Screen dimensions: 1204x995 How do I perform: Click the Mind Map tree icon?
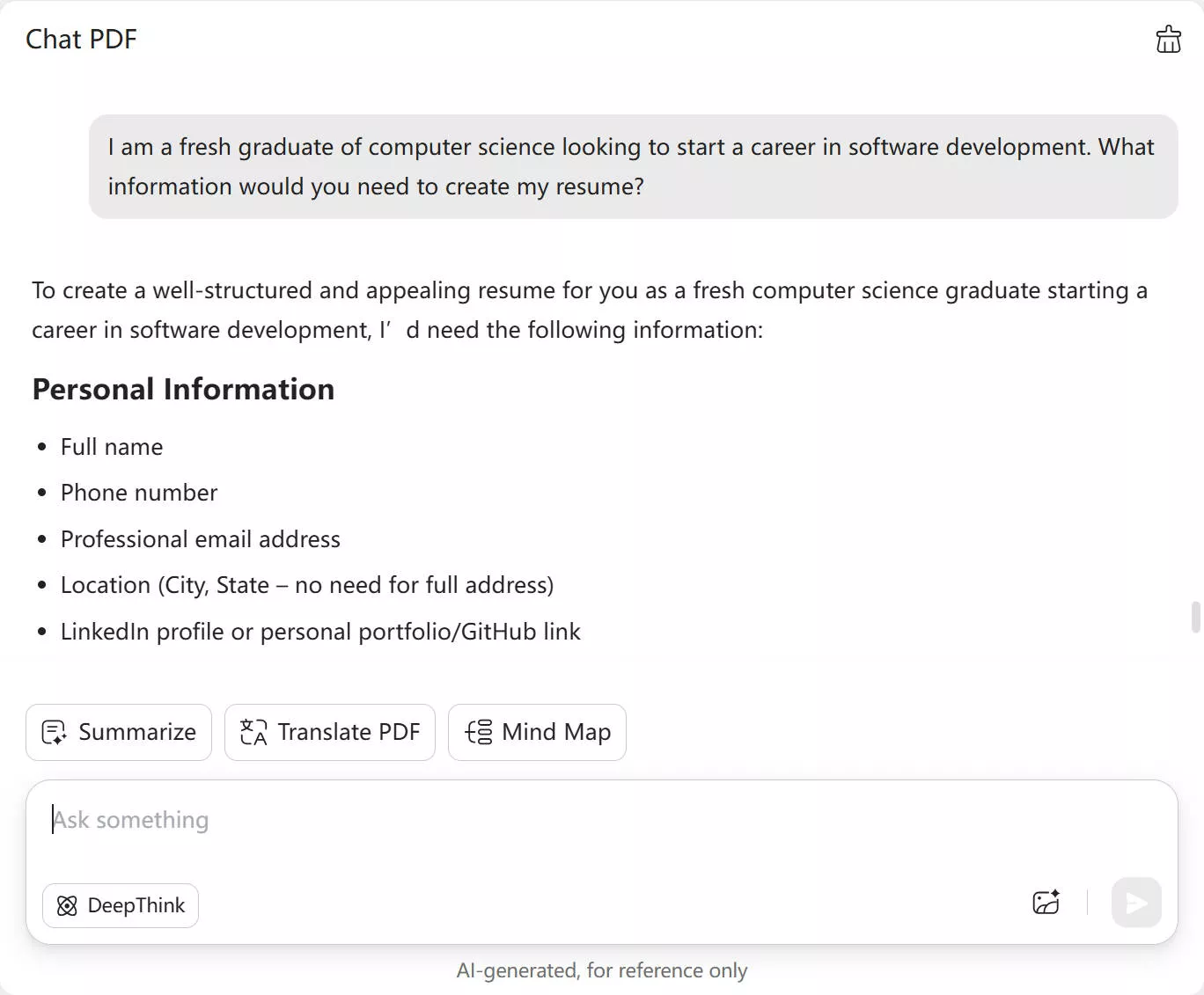point(479,732)
